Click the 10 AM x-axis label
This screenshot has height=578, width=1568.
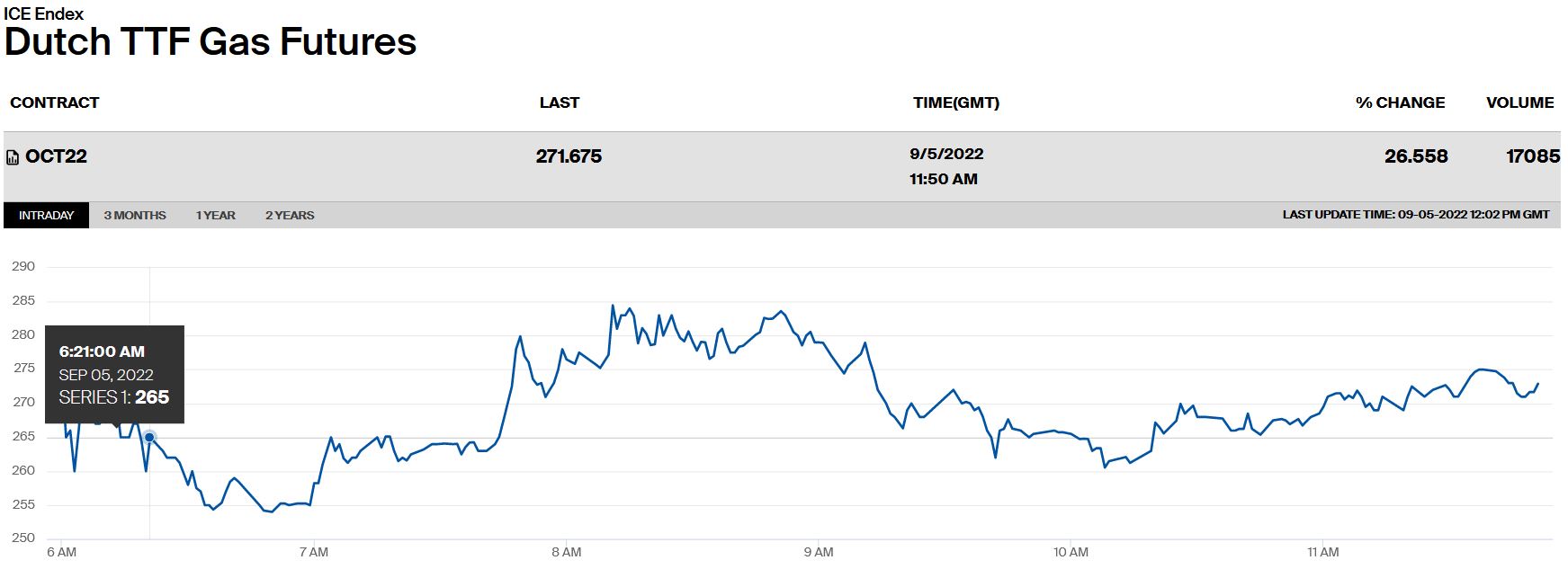tap(1071, 552)
